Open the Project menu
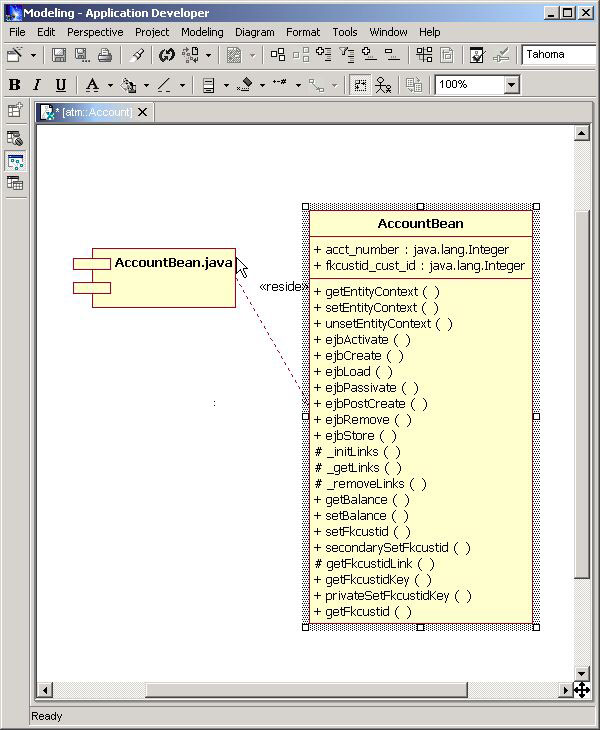Viewport: 600px width, 730px height. 152,32
